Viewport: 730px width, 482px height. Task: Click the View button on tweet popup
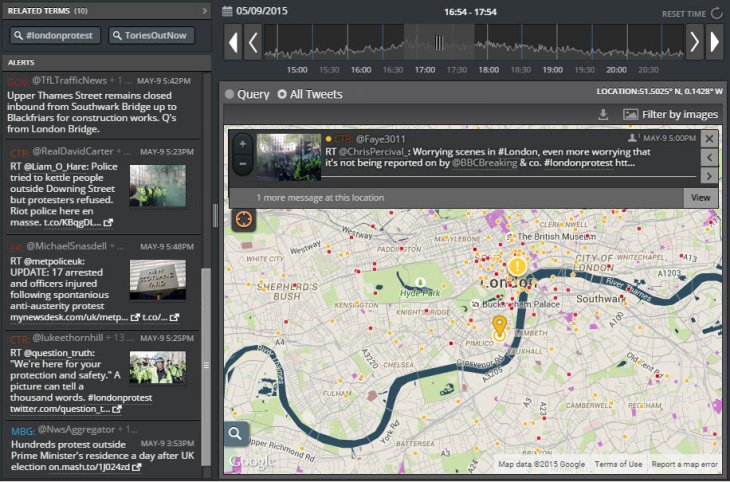[x=701, y=198]
